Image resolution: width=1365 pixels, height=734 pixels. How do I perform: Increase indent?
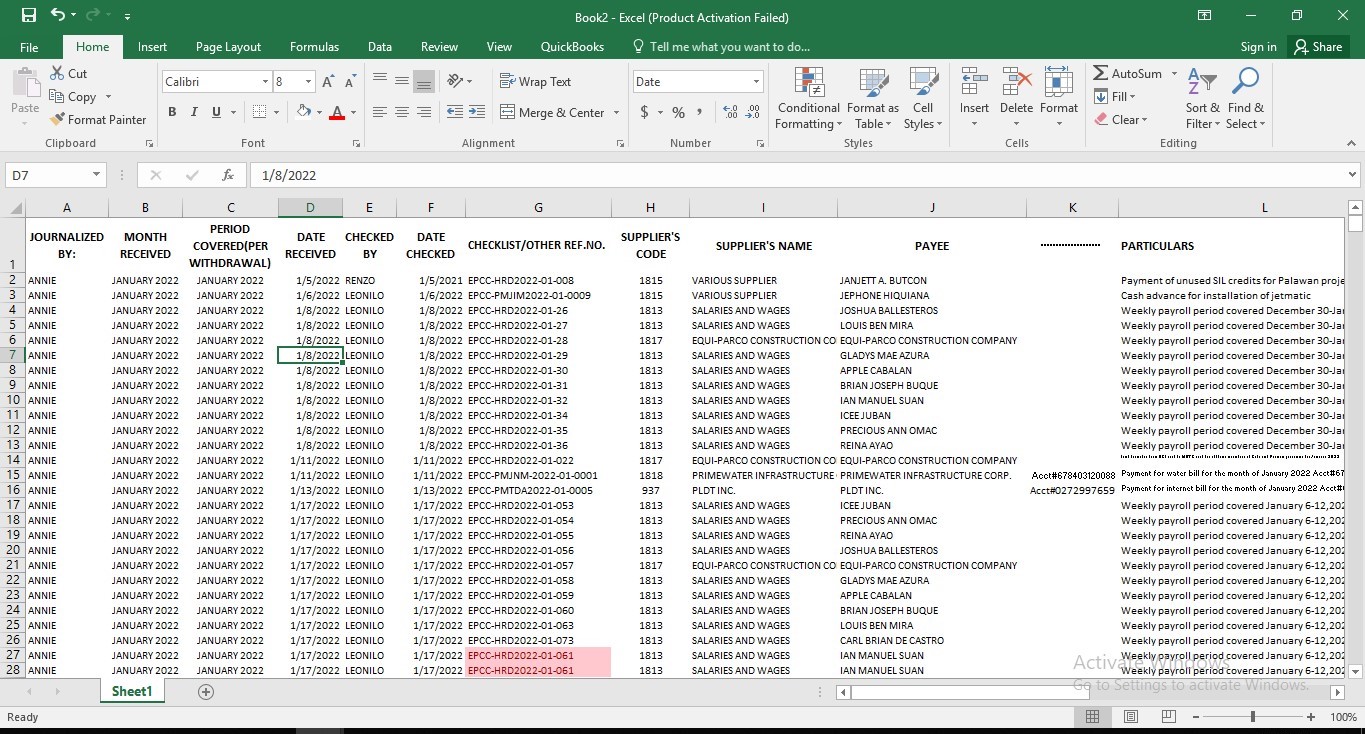point(476,113)
